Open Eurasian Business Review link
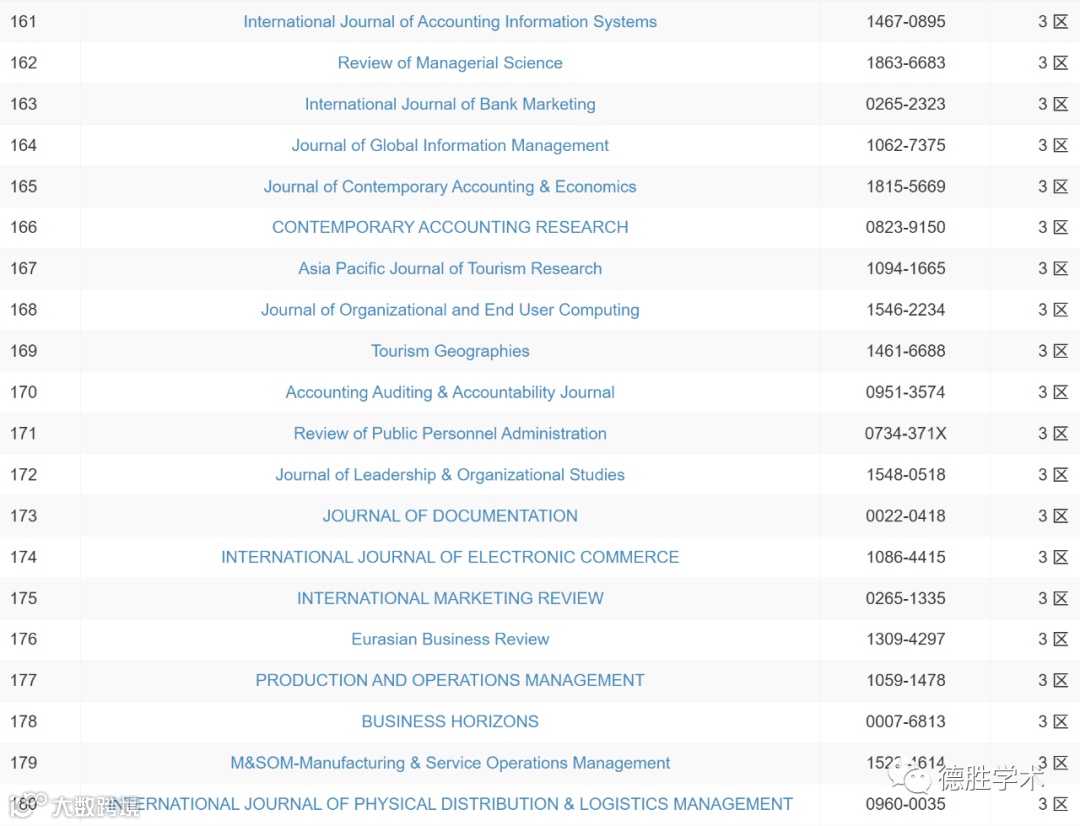 pos(450,639)
